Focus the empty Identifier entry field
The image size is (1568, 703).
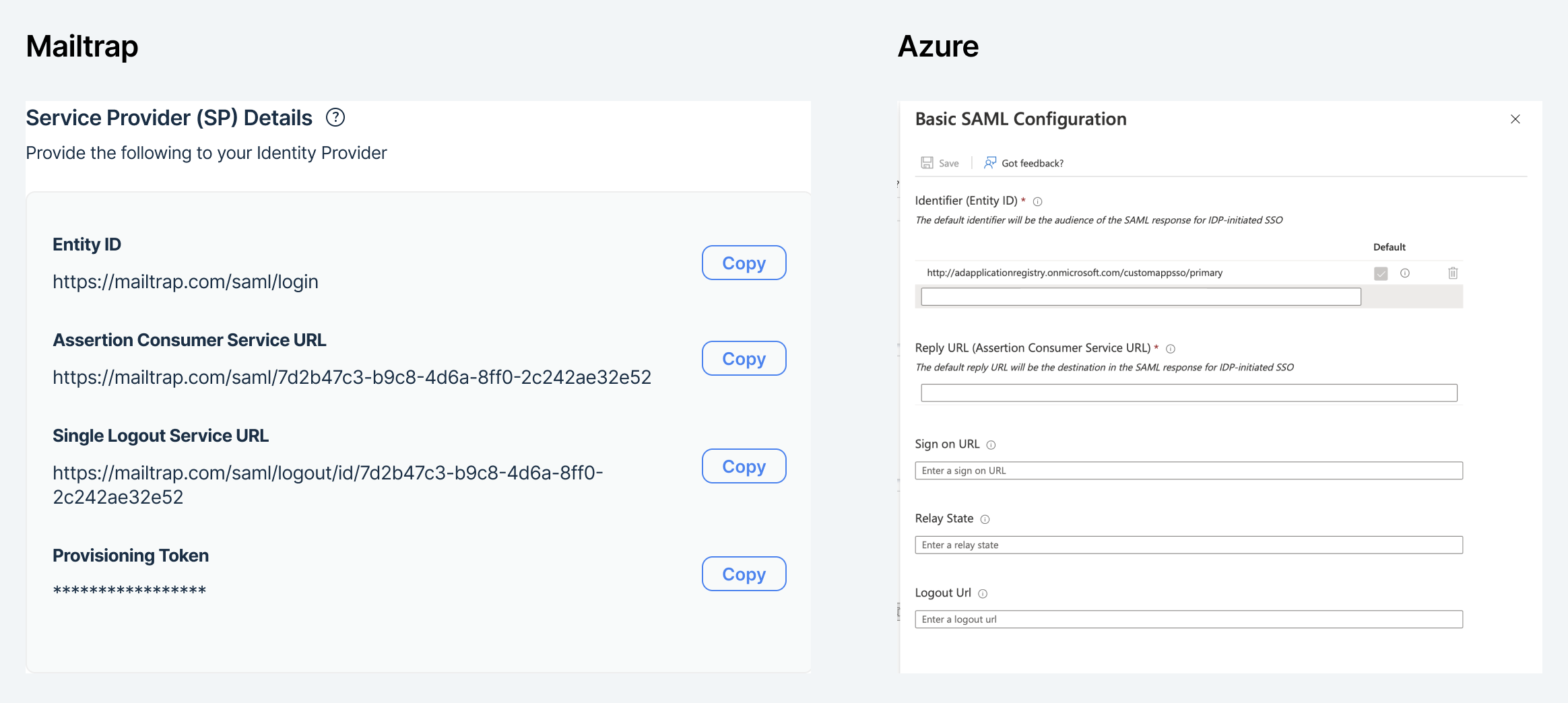pyautogui.click(x=1141, y=297)
